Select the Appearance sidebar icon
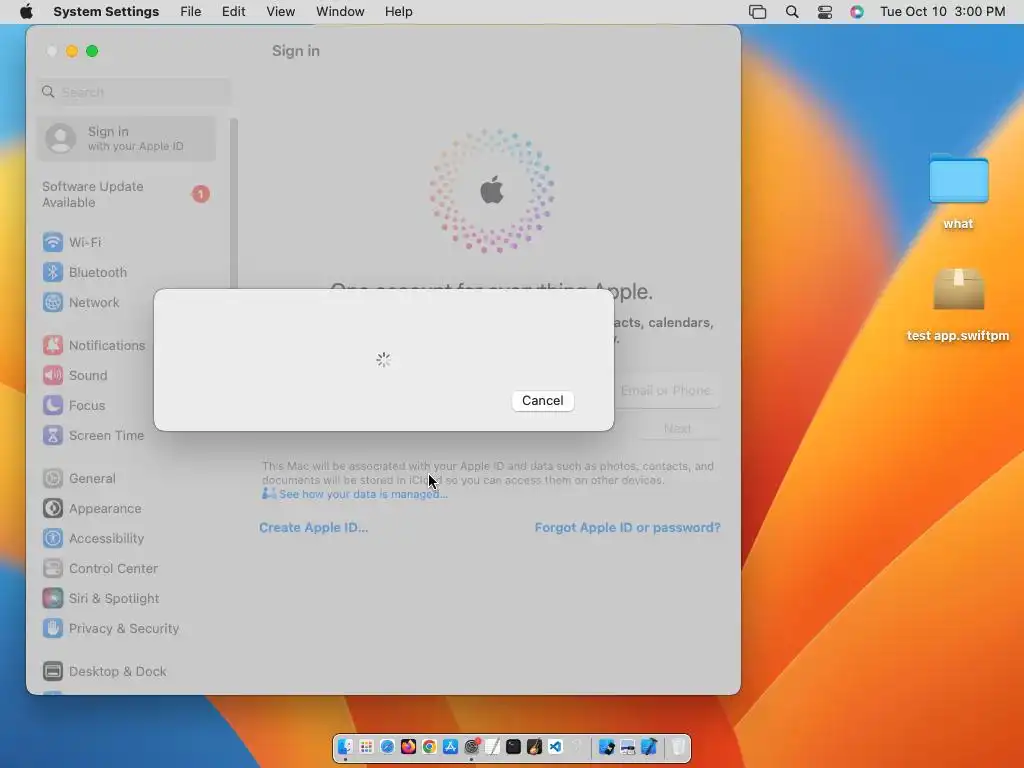Image resolution: width=1024 pixels, height=768 pixels. (x=53, y=508)
